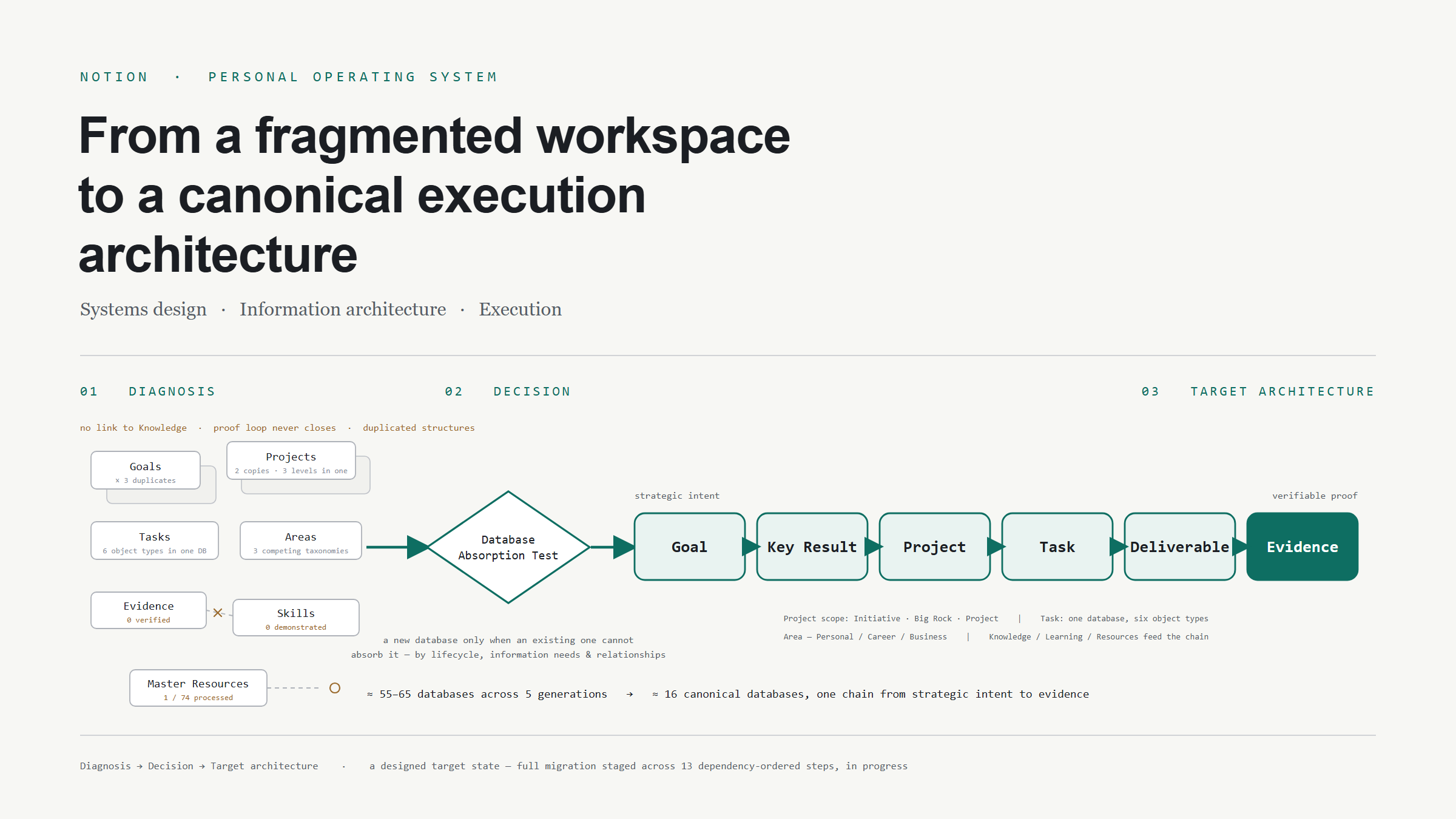Image resolution: width=1456 pixels, height=819 pixels.
Task: Click the 'Execution' subtitle text
Action: (521, 309)
